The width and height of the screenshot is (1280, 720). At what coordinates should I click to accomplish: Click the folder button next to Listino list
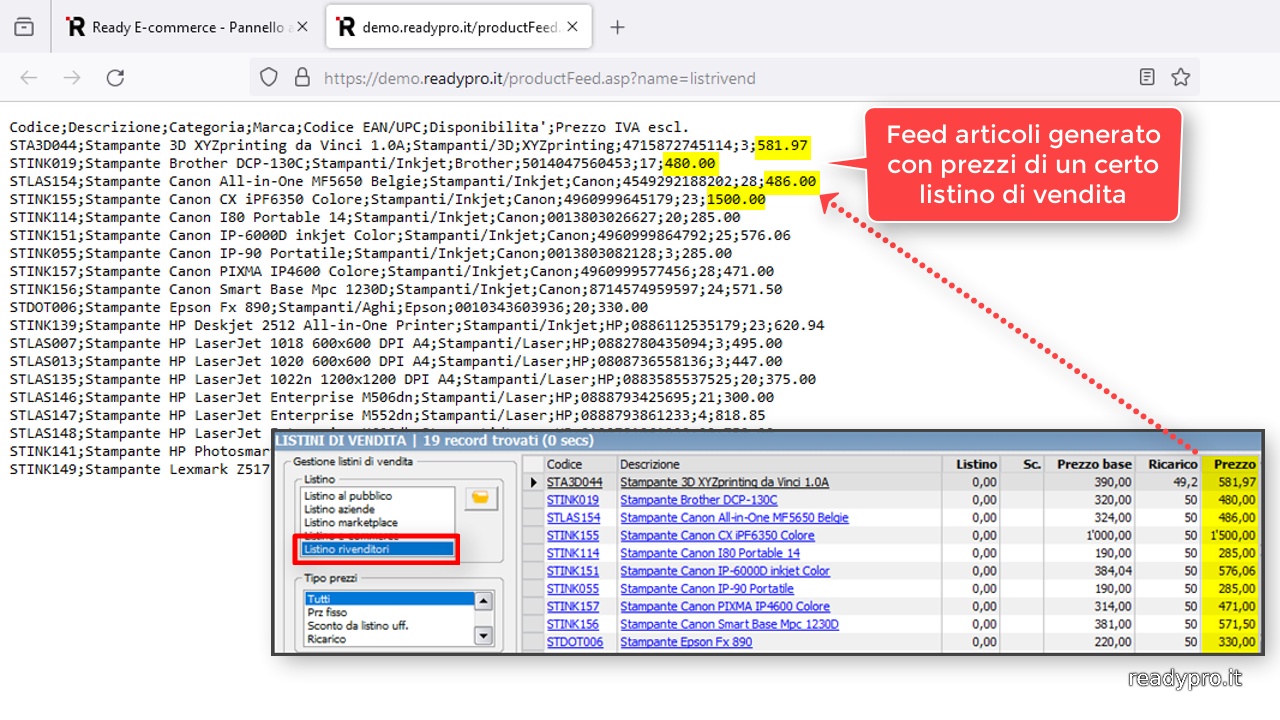click(x=481, y=498)
